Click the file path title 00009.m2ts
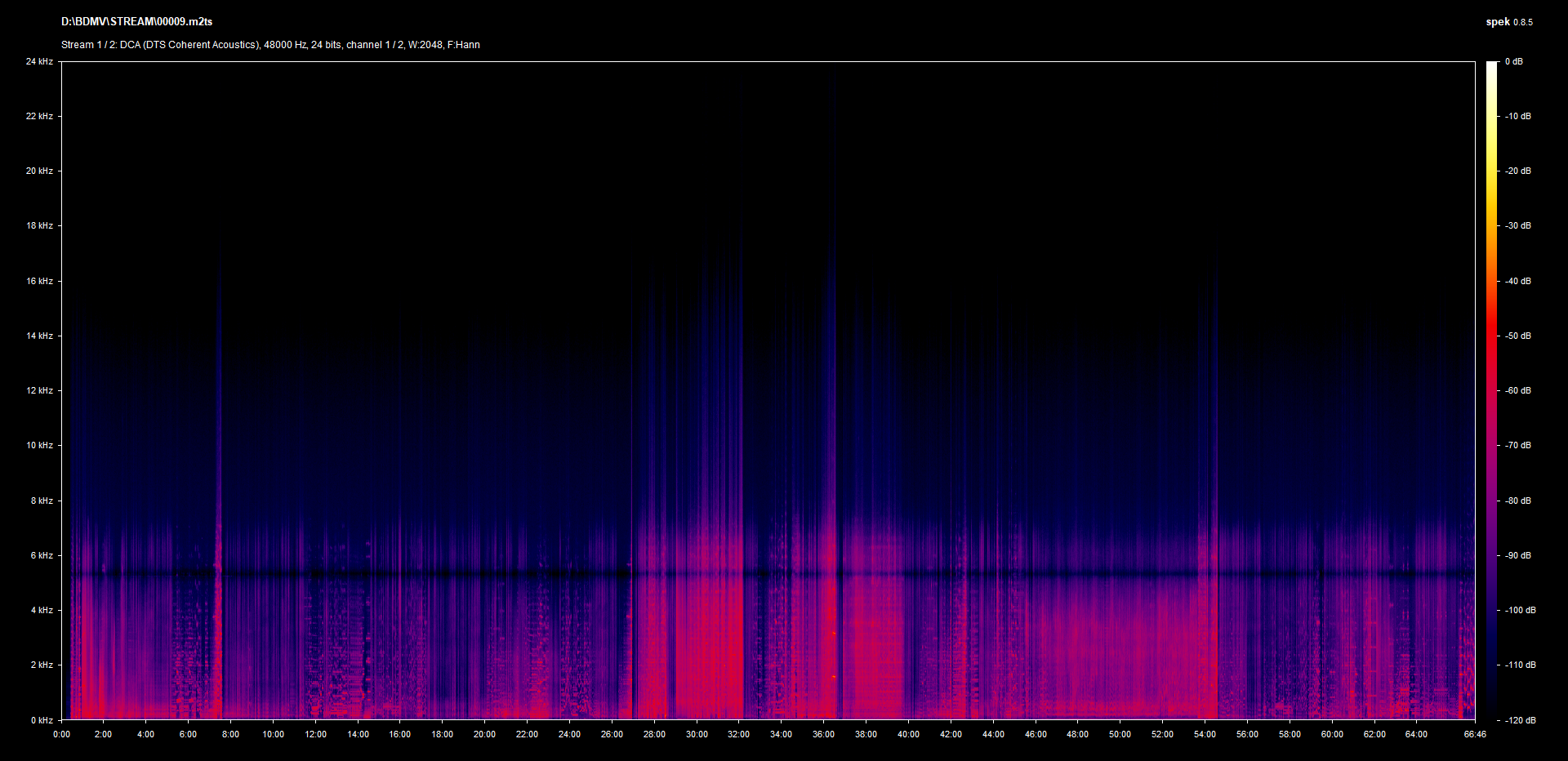 (x=136, y=22)
